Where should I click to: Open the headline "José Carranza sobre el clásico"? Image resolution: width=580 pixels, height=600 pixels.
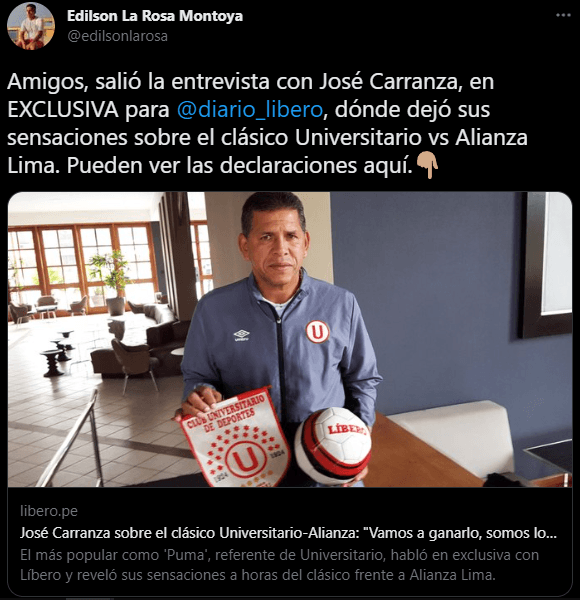(x=288, y=533)
